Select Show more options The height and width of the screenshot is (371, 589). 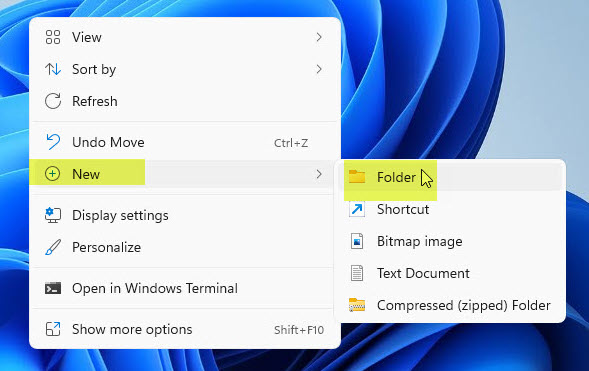pos(185,329)
